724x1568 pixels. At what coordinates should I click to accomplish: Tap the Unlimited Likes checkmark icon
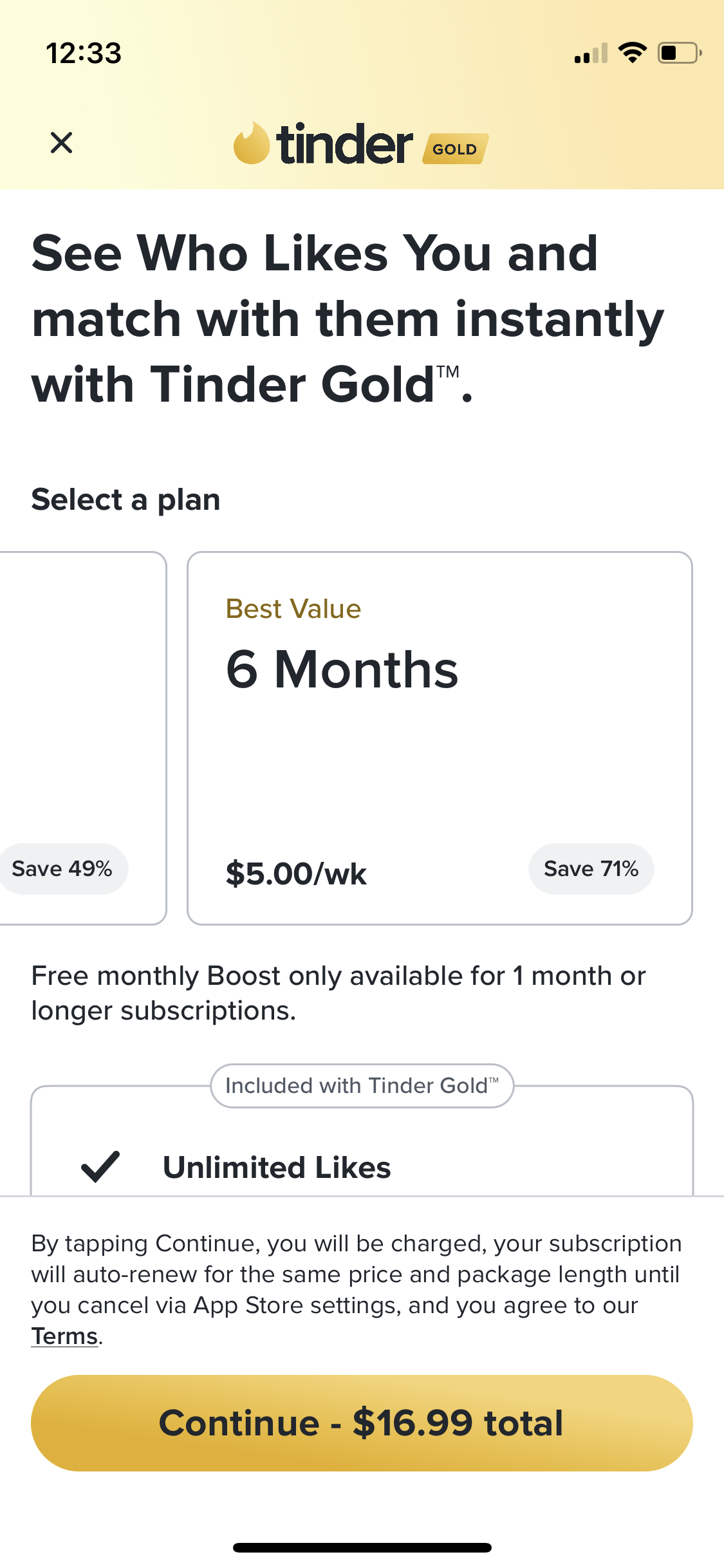(x=100, y=1166)
